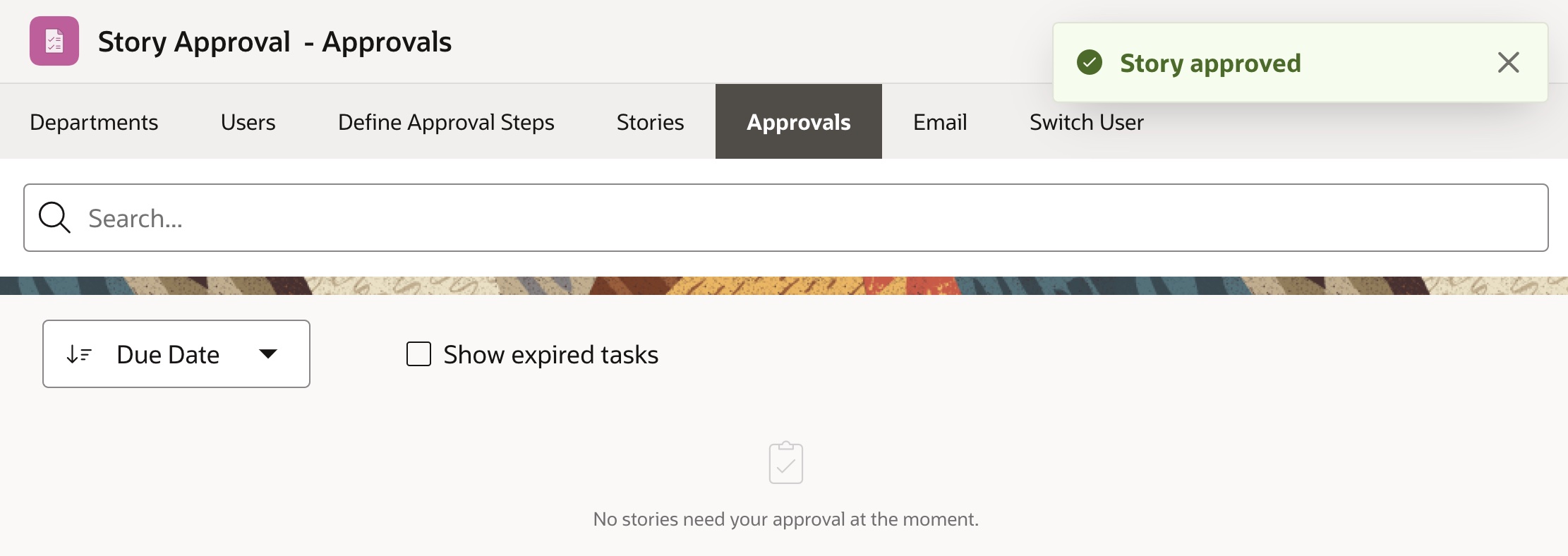1568x556 pixels.
Task: Open the Departments tab
Action: pyautogui.click(x=94, y=122)
